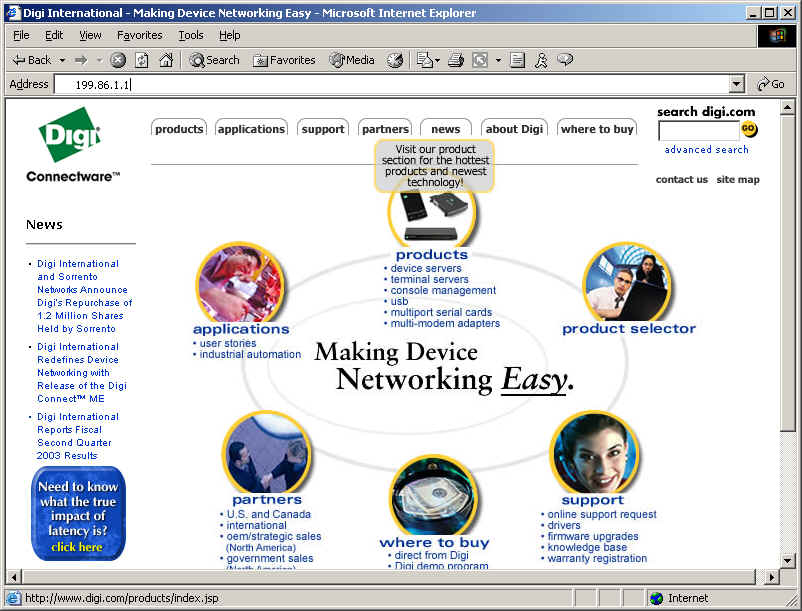The width and height of the screenshot is (802, 611).
Task: Go to the Home page icon
Action: tap(165, 60)
